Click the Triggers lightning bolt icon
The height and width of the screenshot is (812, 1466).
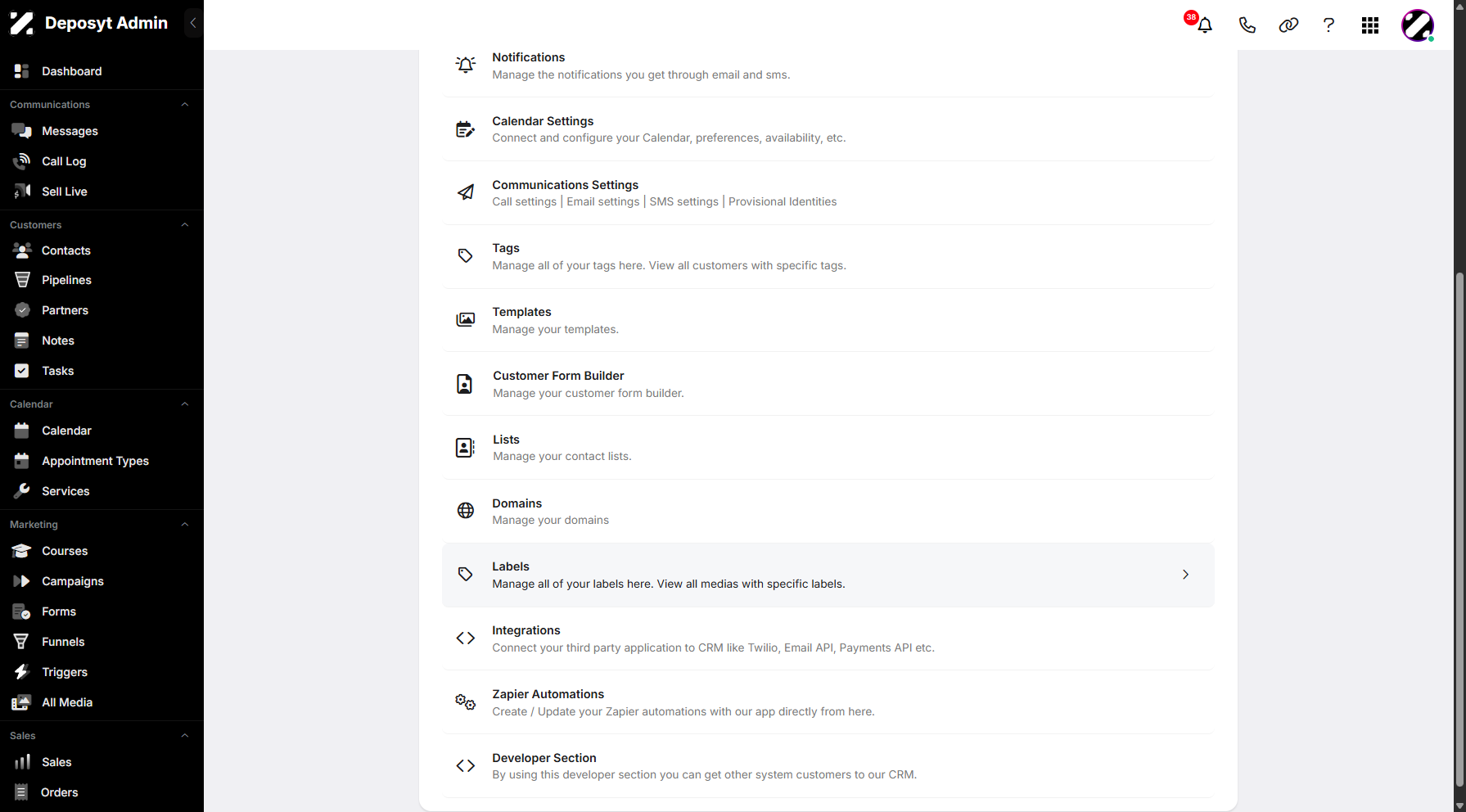tap(22, 672)
